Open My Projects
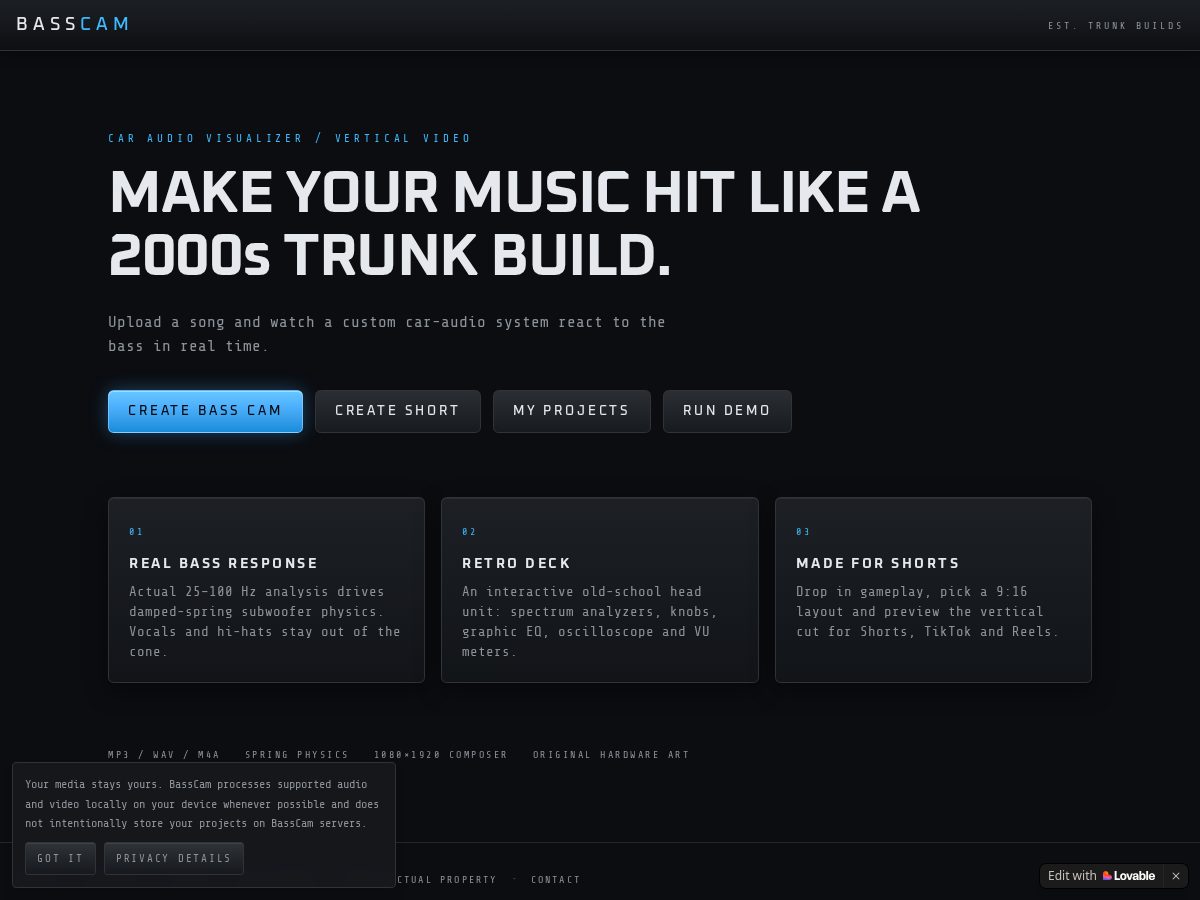 click(x=572, y=411)
